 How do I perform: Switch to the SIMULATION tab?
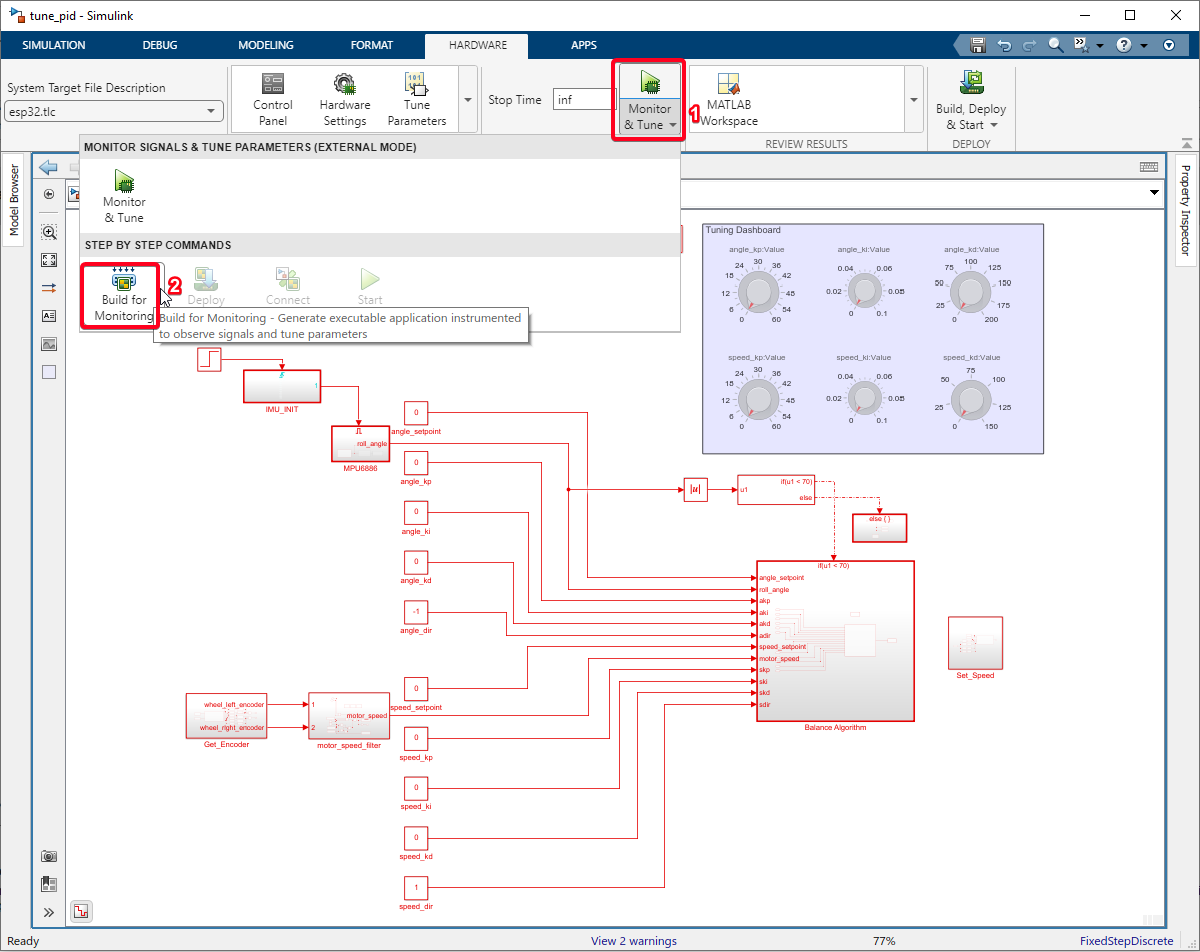pyautogui.click(x=54, y=45)
